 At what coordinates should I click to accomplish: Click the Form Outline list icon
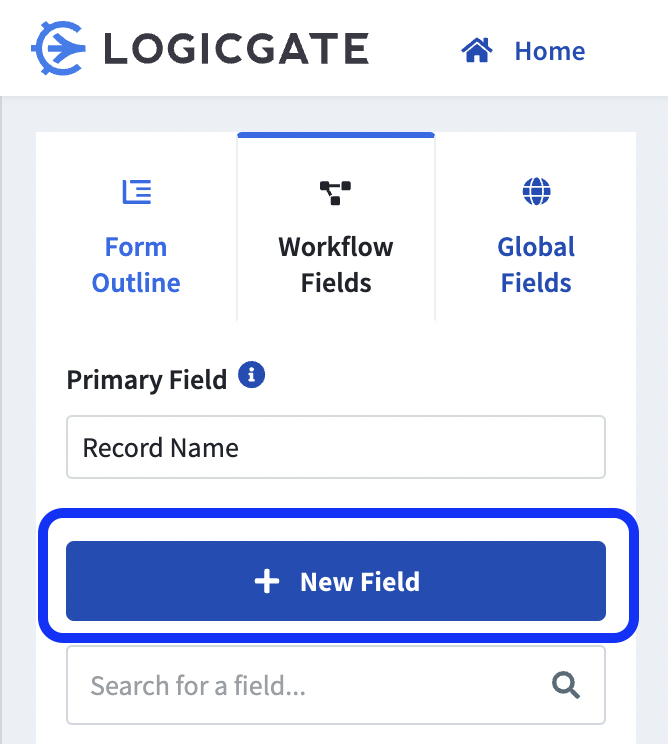coord(137,192)
